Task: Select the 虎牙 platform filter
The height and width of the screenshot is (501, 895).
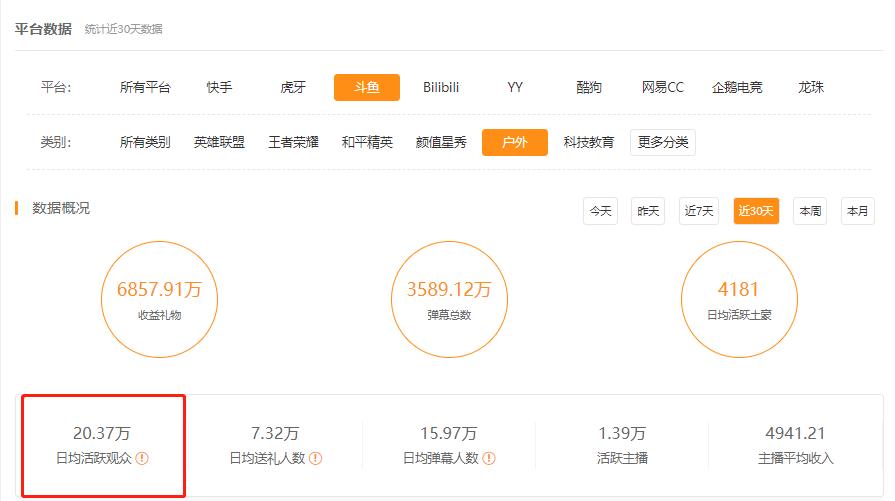Action: (293, 88)
